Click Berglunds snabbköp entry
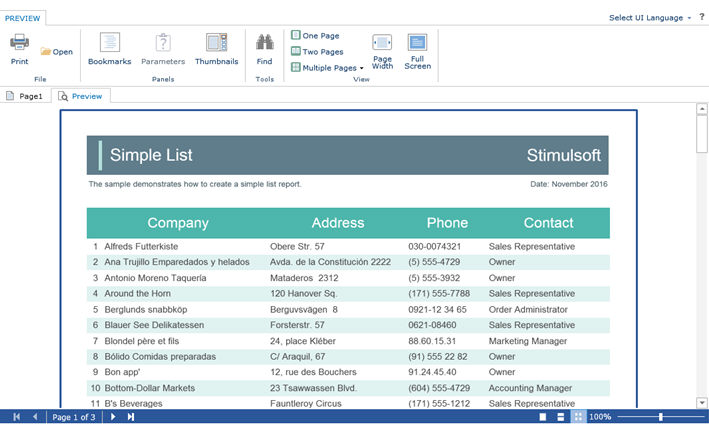 click(x=146, y=310)
